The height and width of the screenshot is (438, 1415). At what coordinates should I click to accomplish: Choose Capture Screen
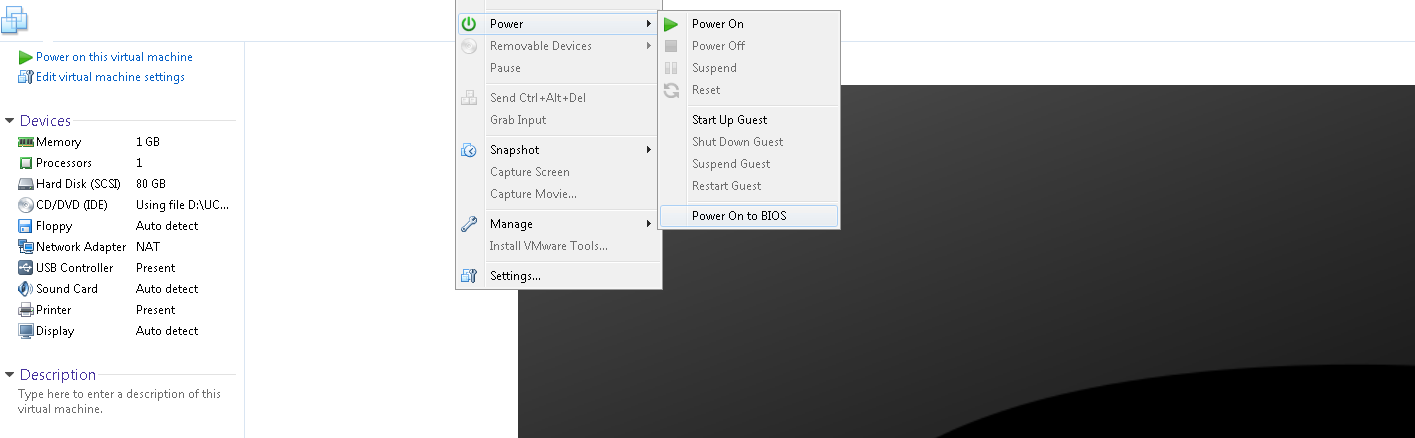click(x=558, y=172)
